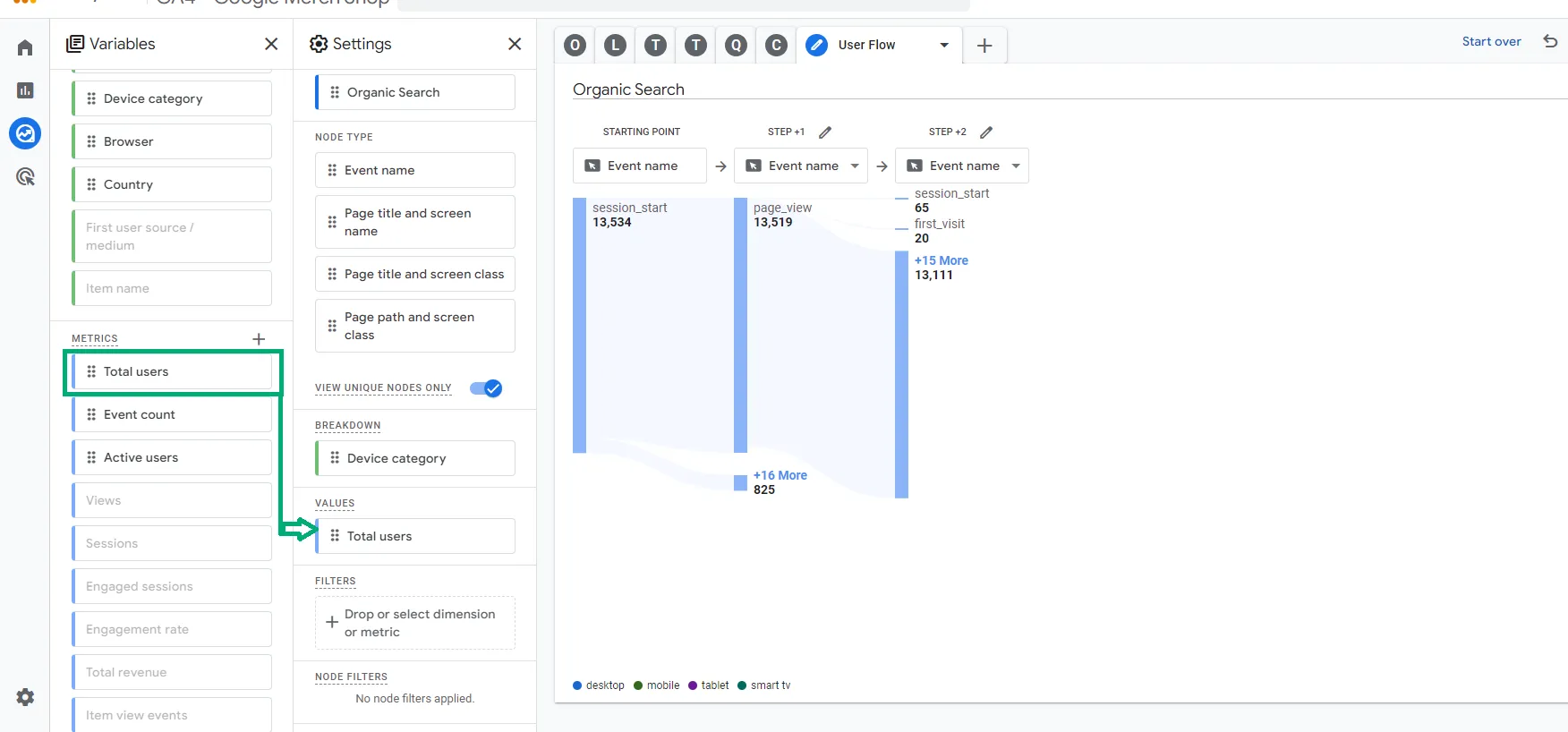This screenshot has width=1568, height=732.
Task: Select Page title and screen name node type
Action: coord(415,222)
